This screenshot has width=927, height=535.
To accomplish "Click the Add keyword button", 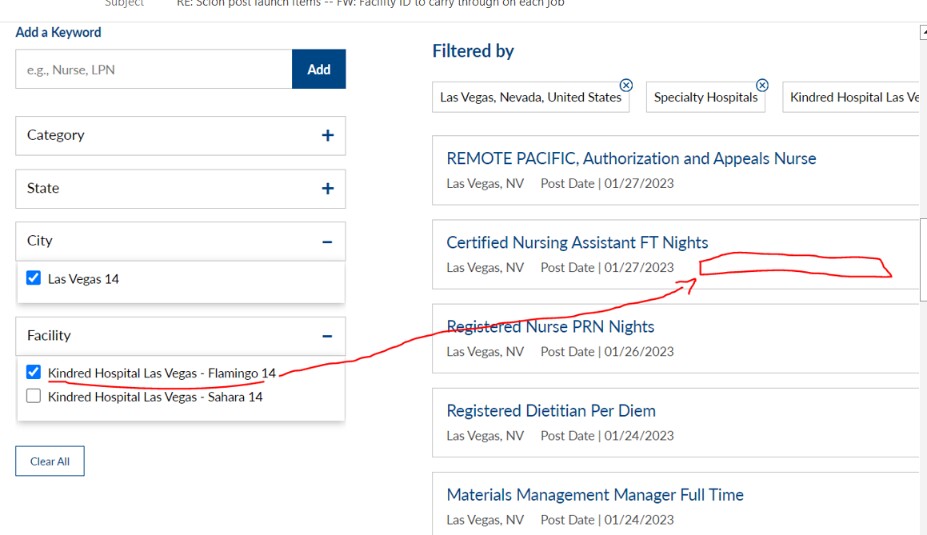I will pyautogui.click(x=319, y=70).
